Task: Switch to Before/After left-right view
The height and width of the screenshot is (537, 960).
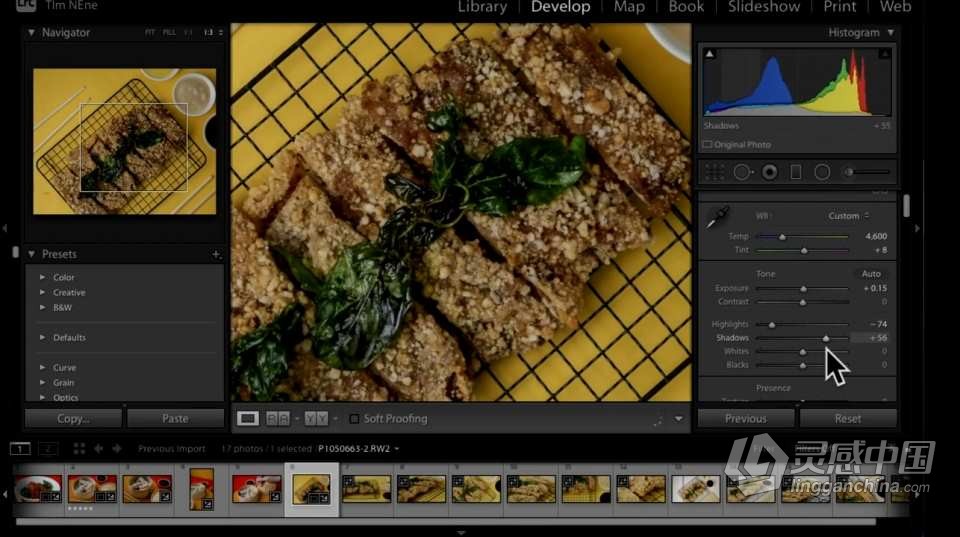Action: (x=278, y=419)
